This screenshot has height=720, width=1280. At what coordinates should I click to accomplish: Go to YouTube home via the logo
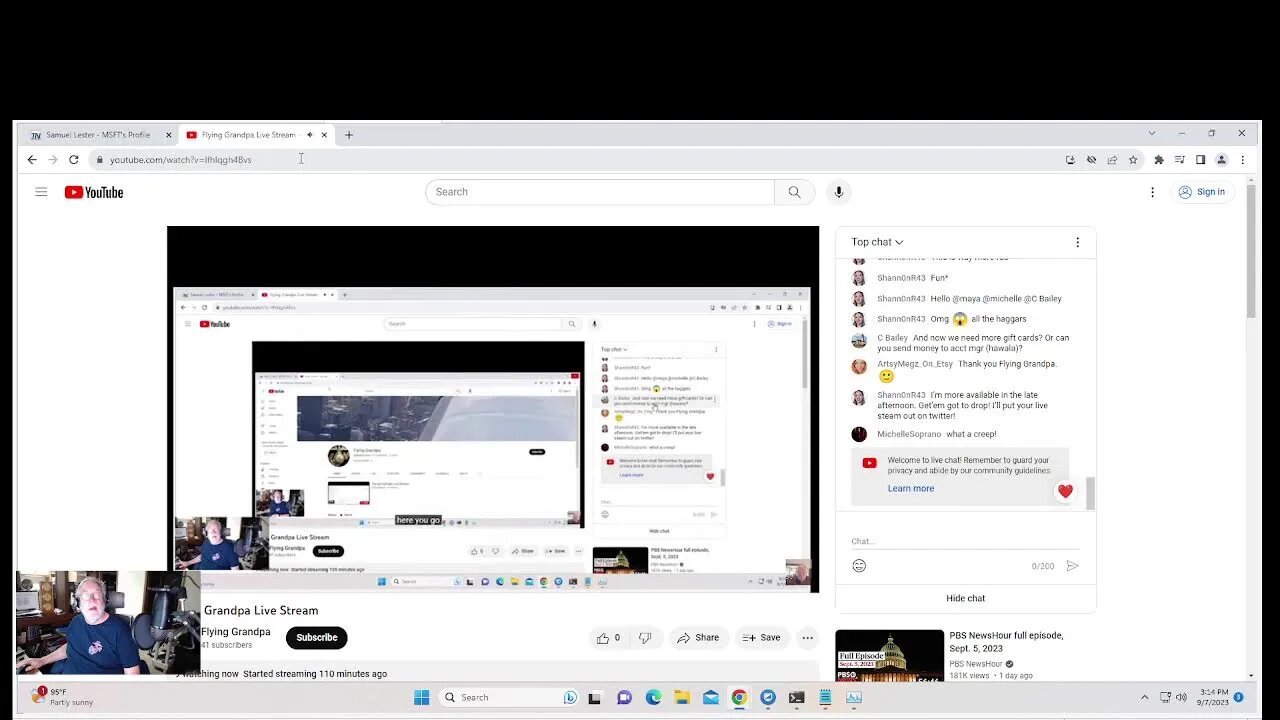coord(94,192)
